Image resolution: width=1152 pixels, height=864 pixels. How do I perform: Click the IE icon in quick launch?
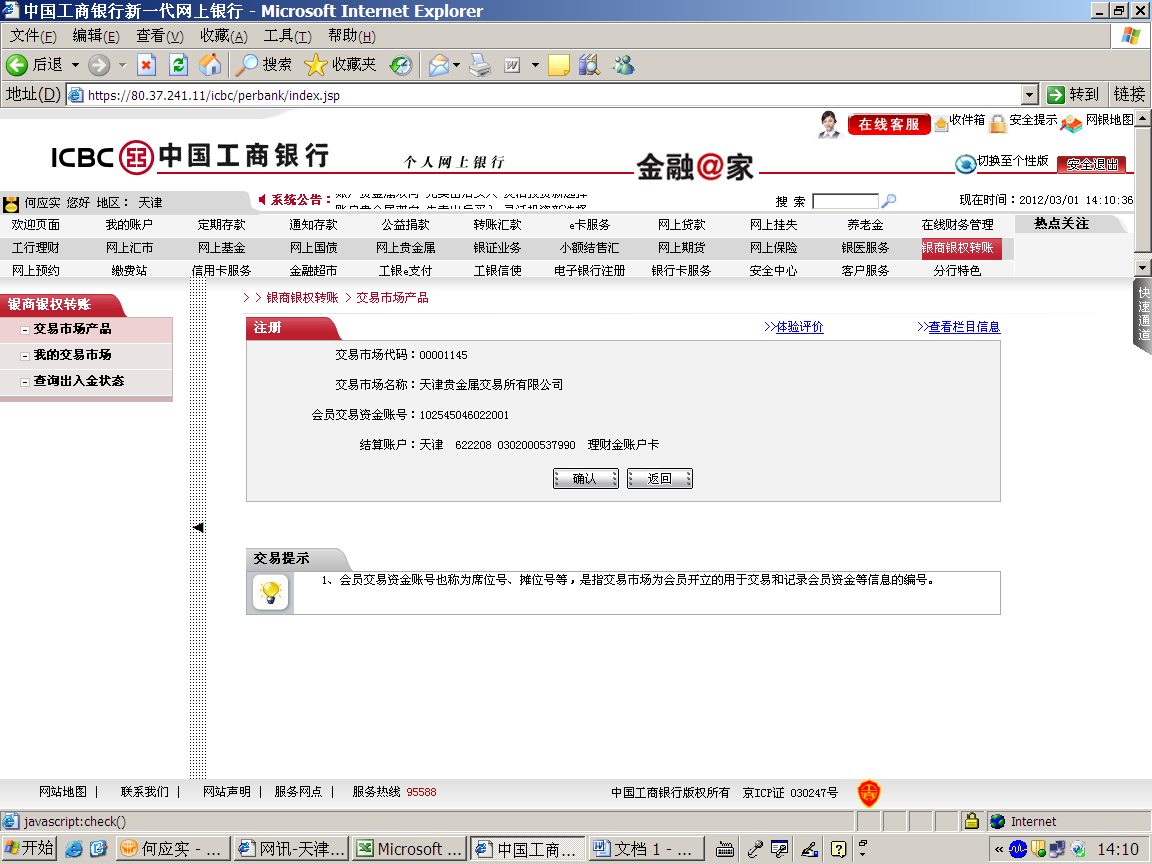(x=73, y=849)
